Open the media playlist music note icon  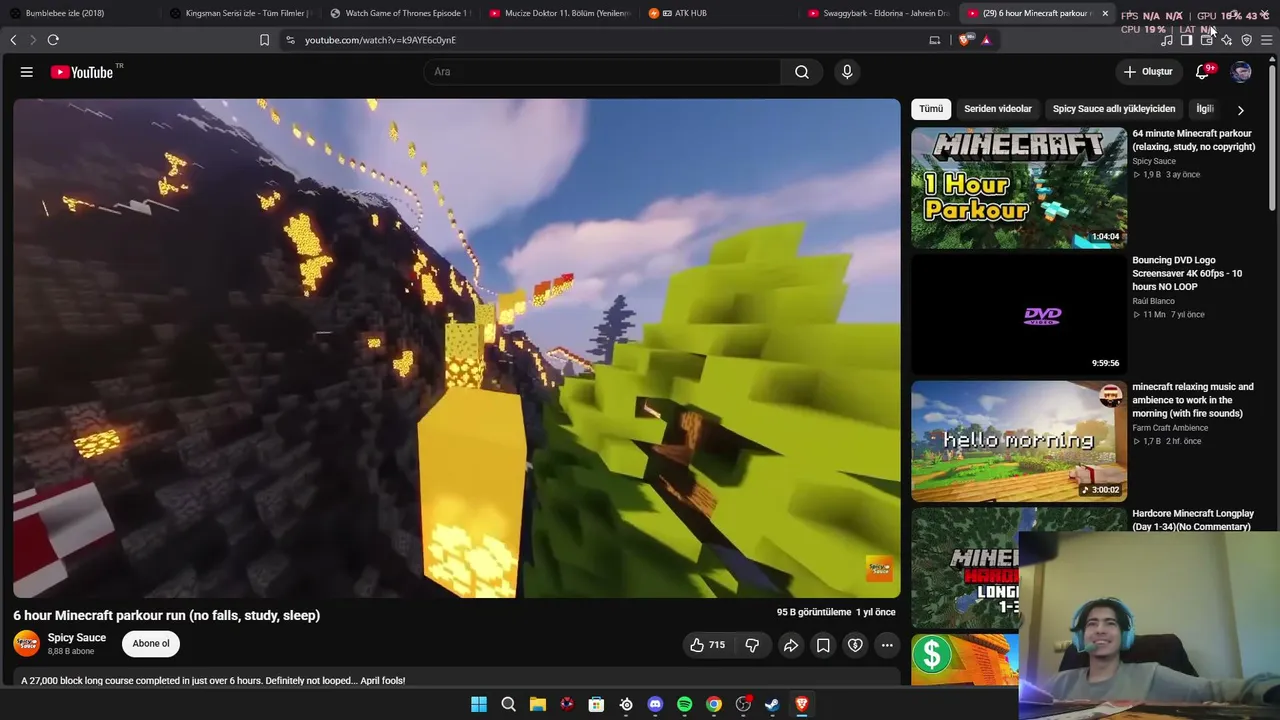click(1167, 40)
